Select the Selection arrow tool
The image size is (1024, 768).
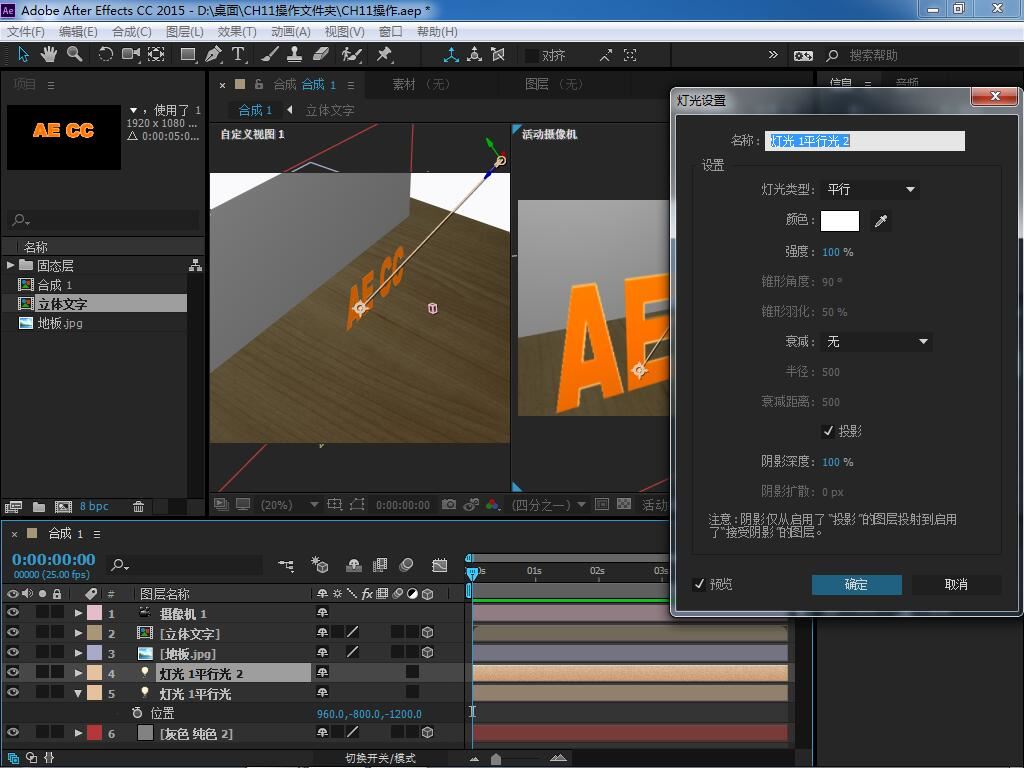[x=24, y=55]
